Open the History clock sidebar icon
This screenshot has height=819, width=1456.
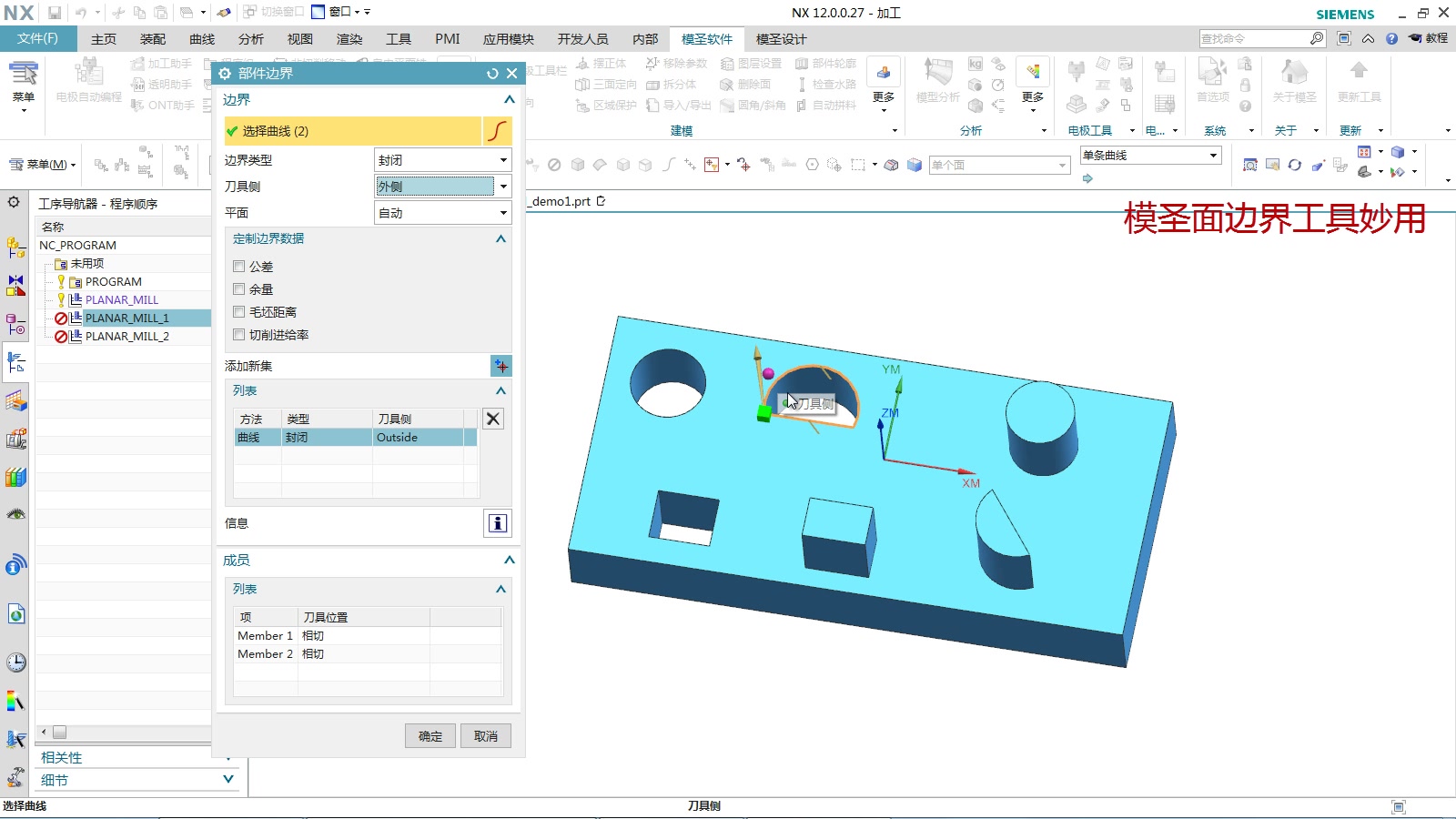coord(15,662)
